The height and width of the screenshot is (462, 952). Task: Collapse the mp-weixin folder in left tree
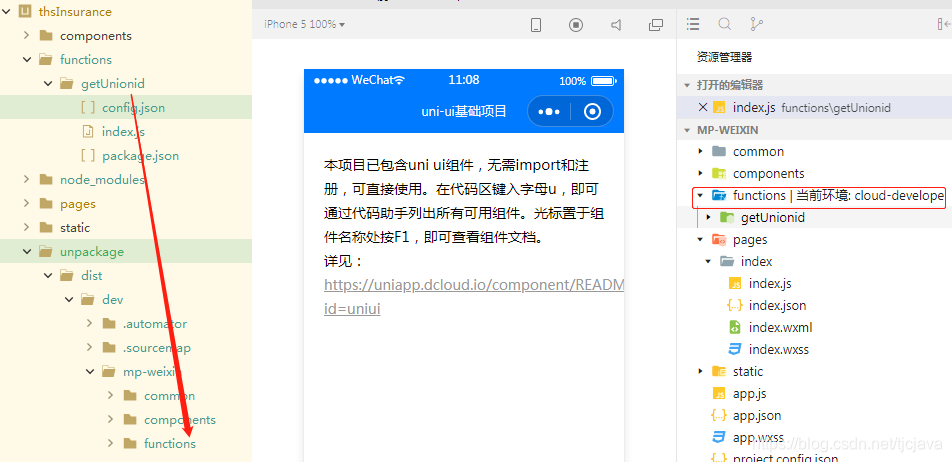coord(89,372)
